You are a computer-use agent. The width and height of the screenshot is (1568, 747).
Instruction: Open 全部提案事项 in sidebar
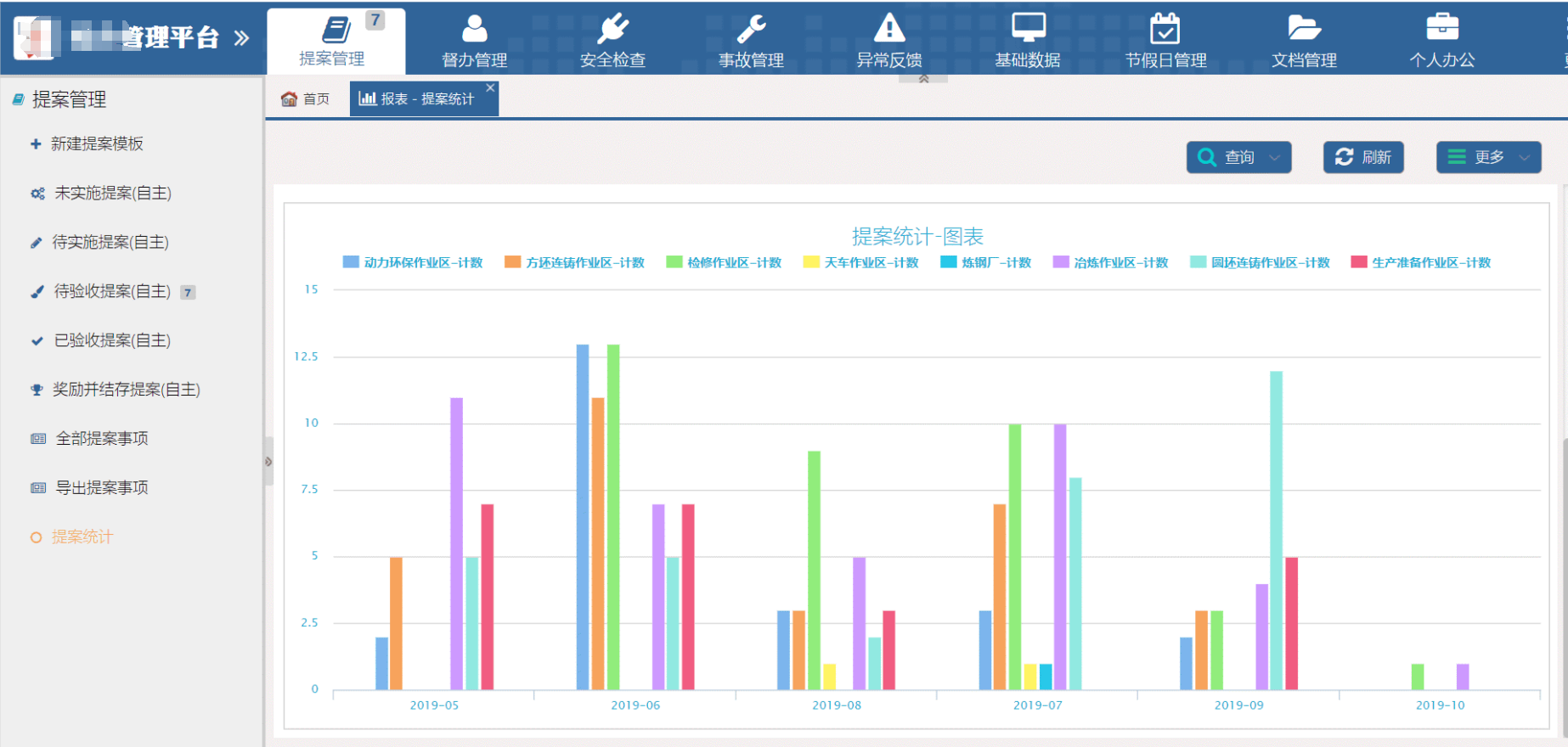pos(102,439)
